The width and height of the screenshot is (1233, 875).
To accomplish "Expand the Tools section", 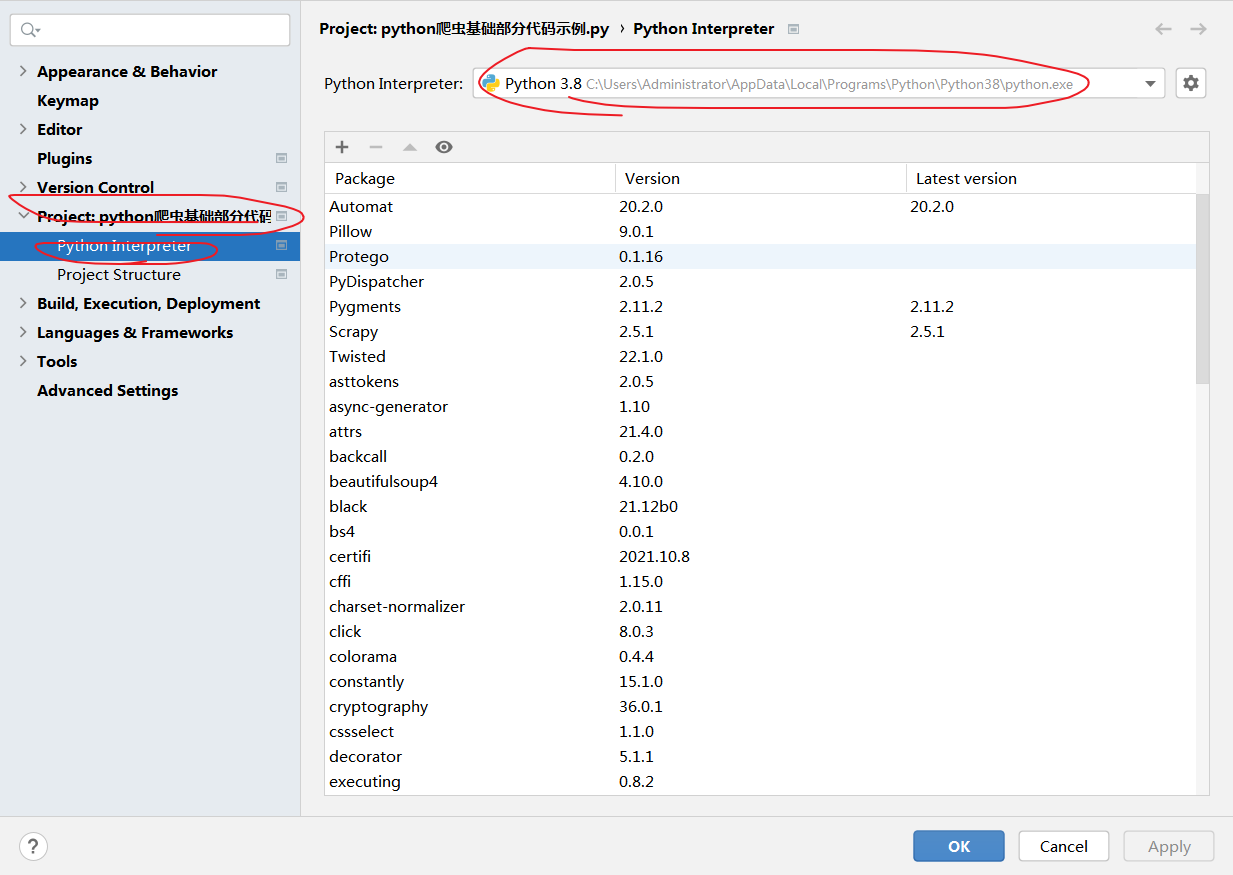I will tap(23, 361).
